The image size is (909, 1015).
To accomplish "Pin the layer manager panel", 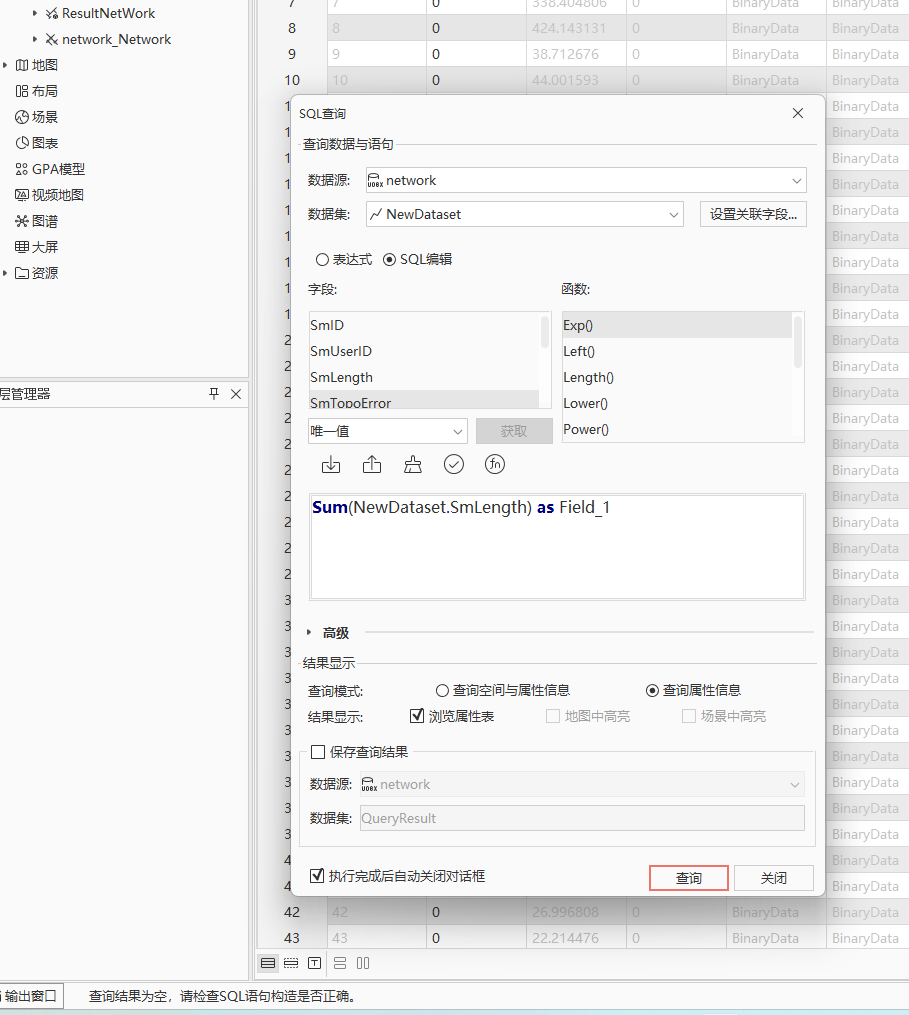I will click(x=214, y=394).
